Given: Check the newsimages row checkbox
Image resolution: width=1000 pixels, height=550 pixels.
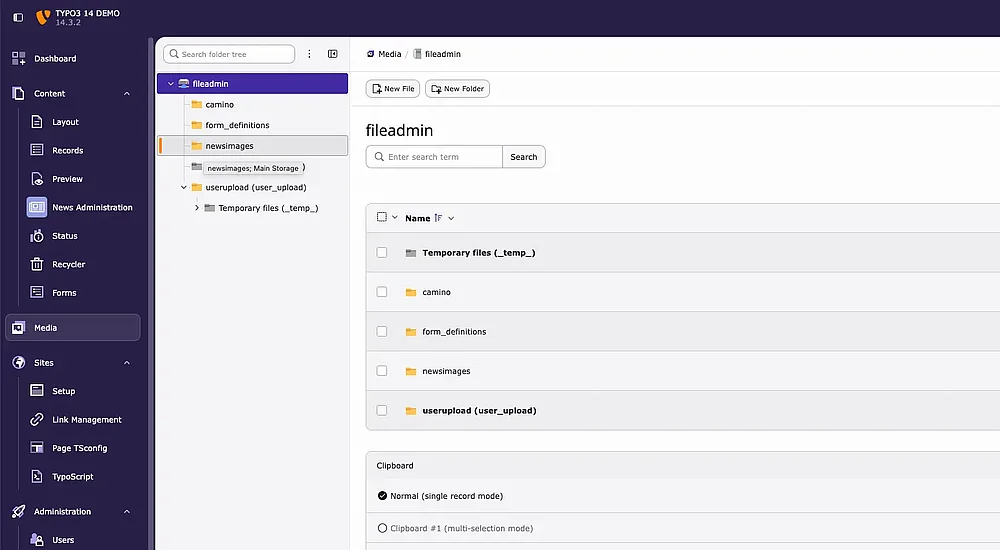Looking at the screenshot, I should (381, 371).
